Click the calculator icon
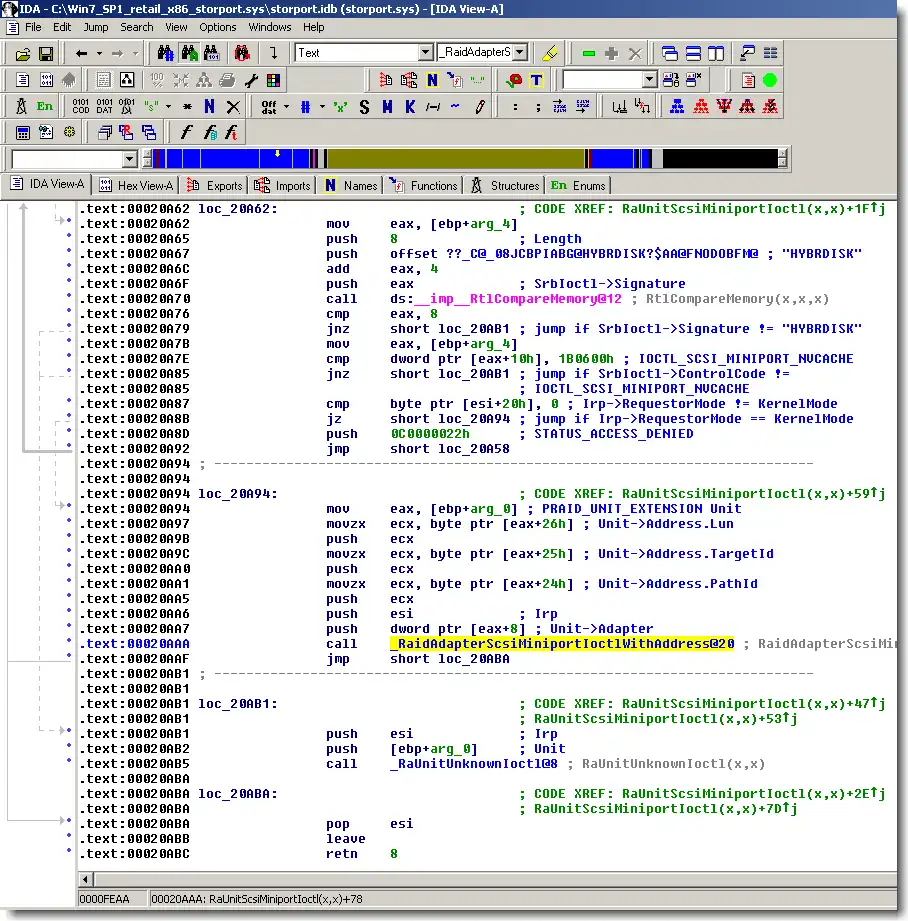The height and width of the screenshot is (921, 908). [23, 133]
